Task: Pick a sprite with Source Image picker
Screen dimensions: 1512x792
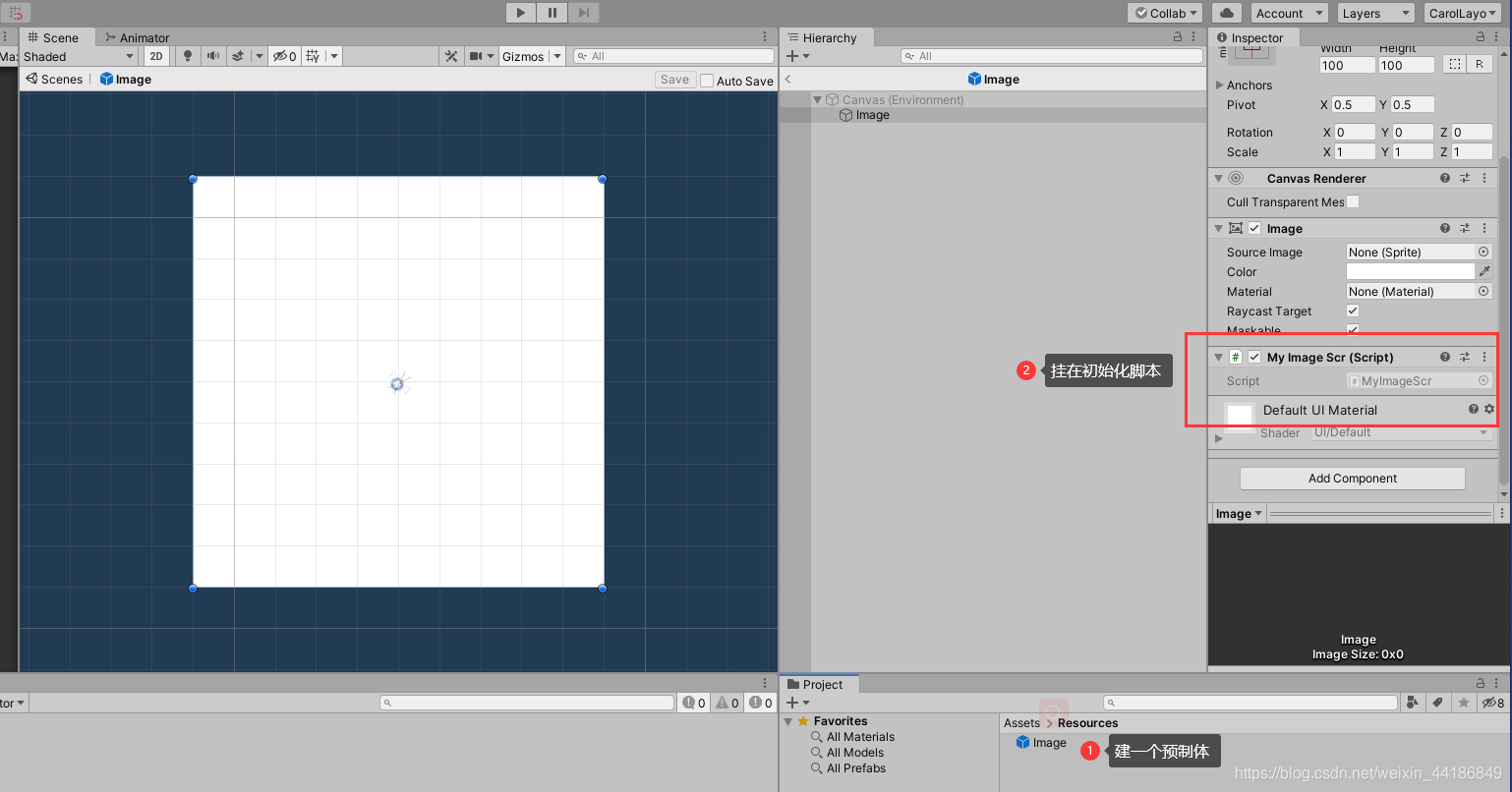Action: [x=1483, y=253]
